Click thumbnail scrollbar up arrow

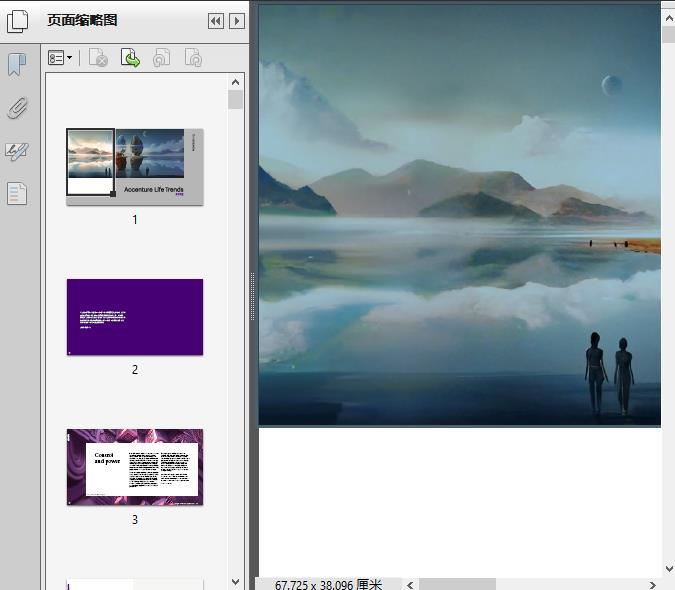[235, 82]
